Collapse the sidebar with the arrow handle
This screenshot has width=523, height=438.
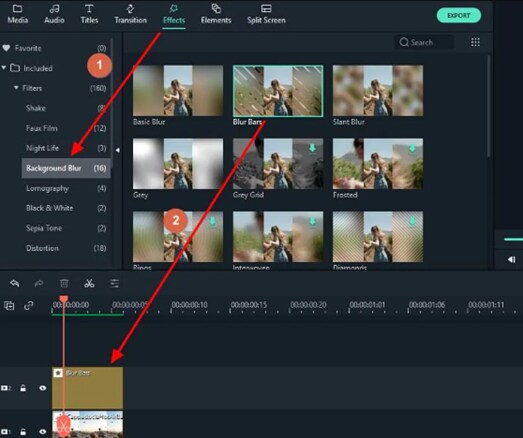tap(117, 150)
